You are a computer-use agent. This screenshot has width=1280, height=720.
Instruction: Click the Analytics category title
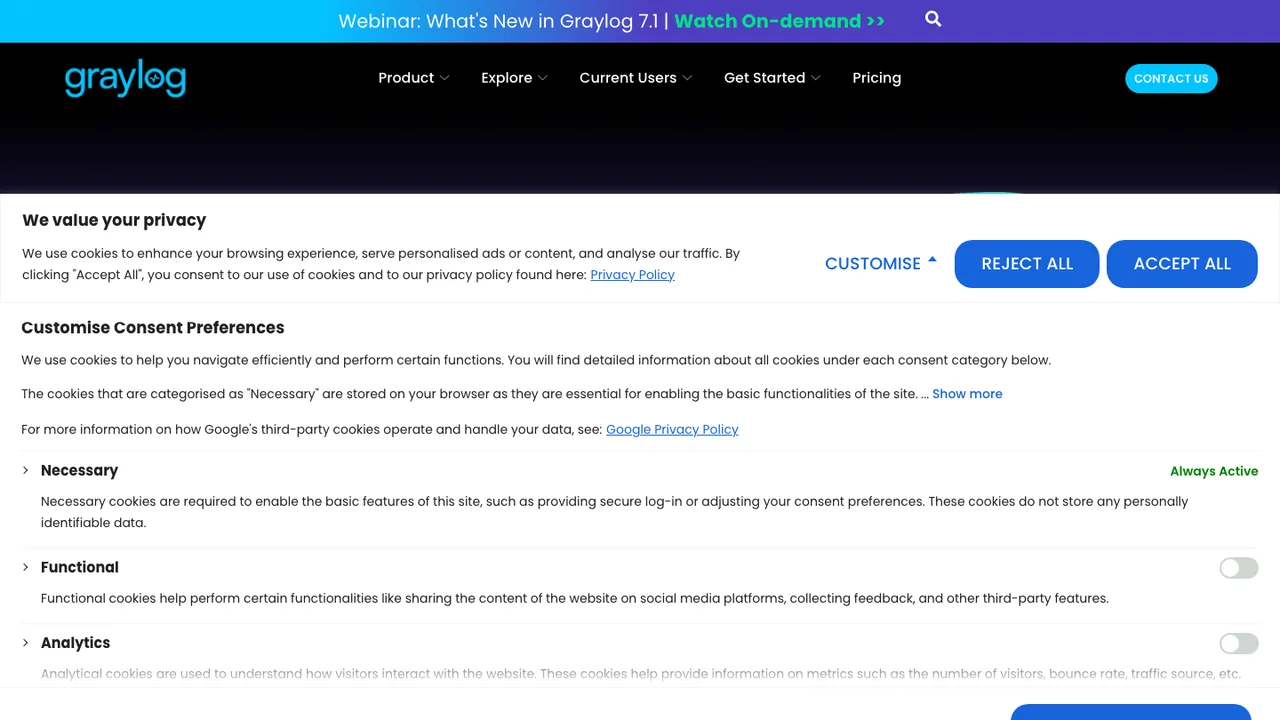click(75, 643)
